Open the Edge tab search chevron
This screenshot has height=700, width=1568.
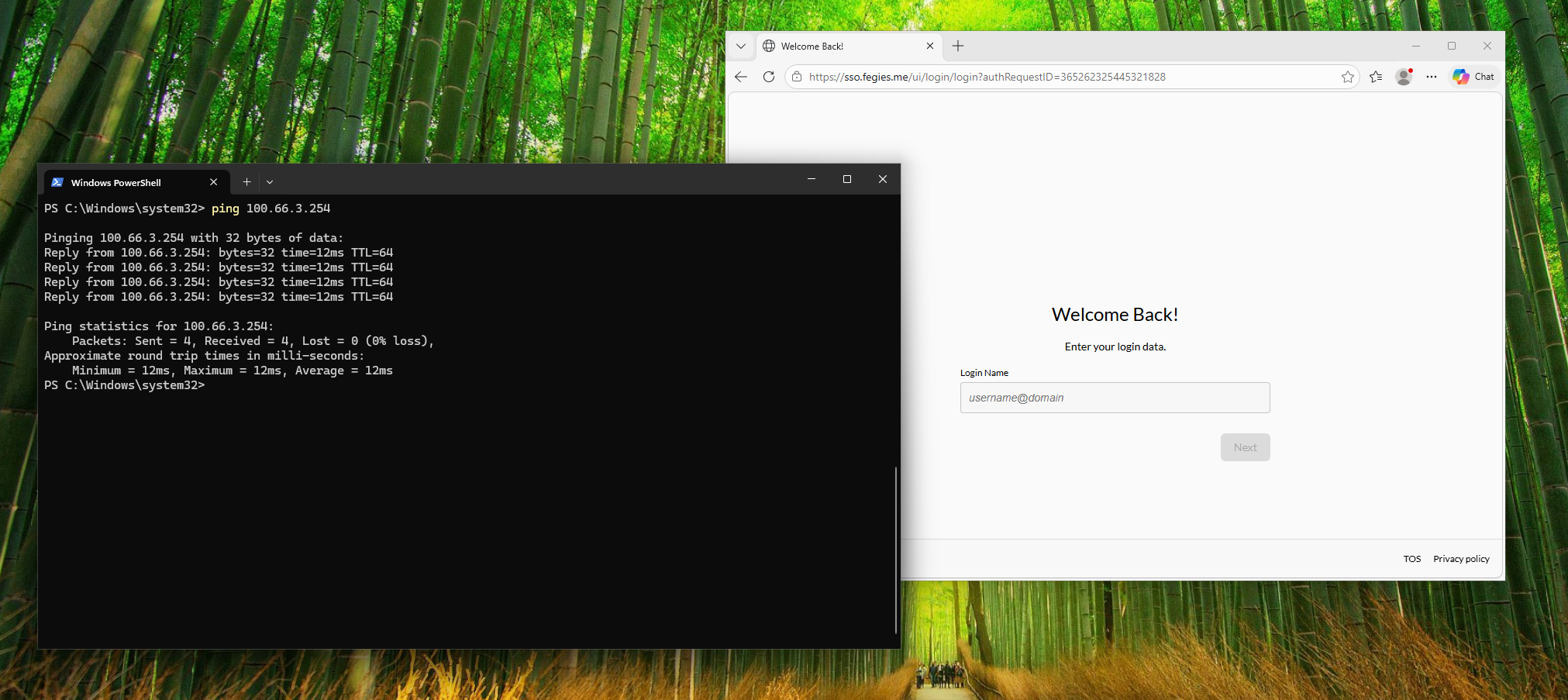pos(740,47)
